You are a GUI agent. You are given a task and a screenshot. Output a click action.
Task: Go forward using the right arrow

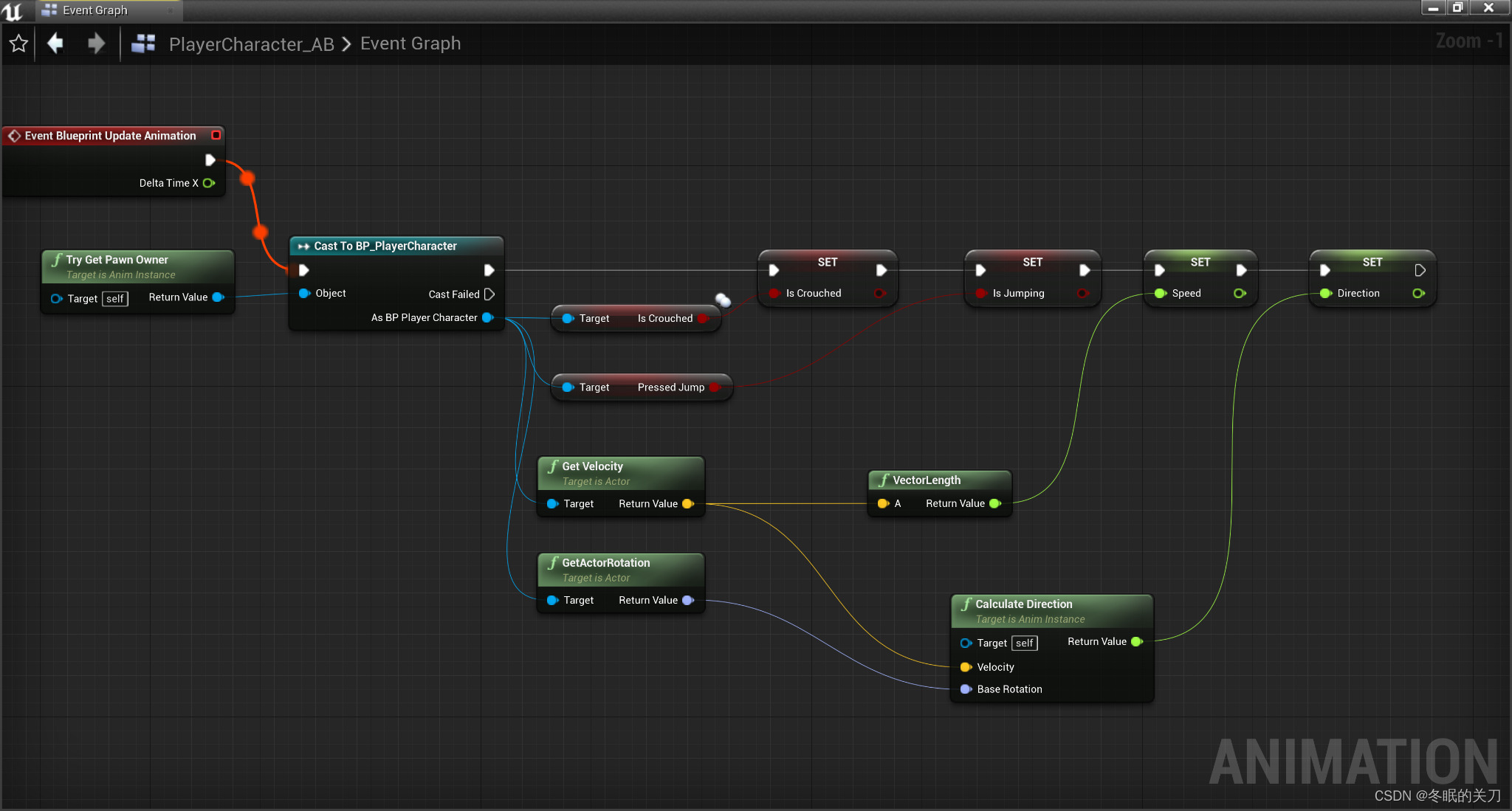(x=96, y=44)
